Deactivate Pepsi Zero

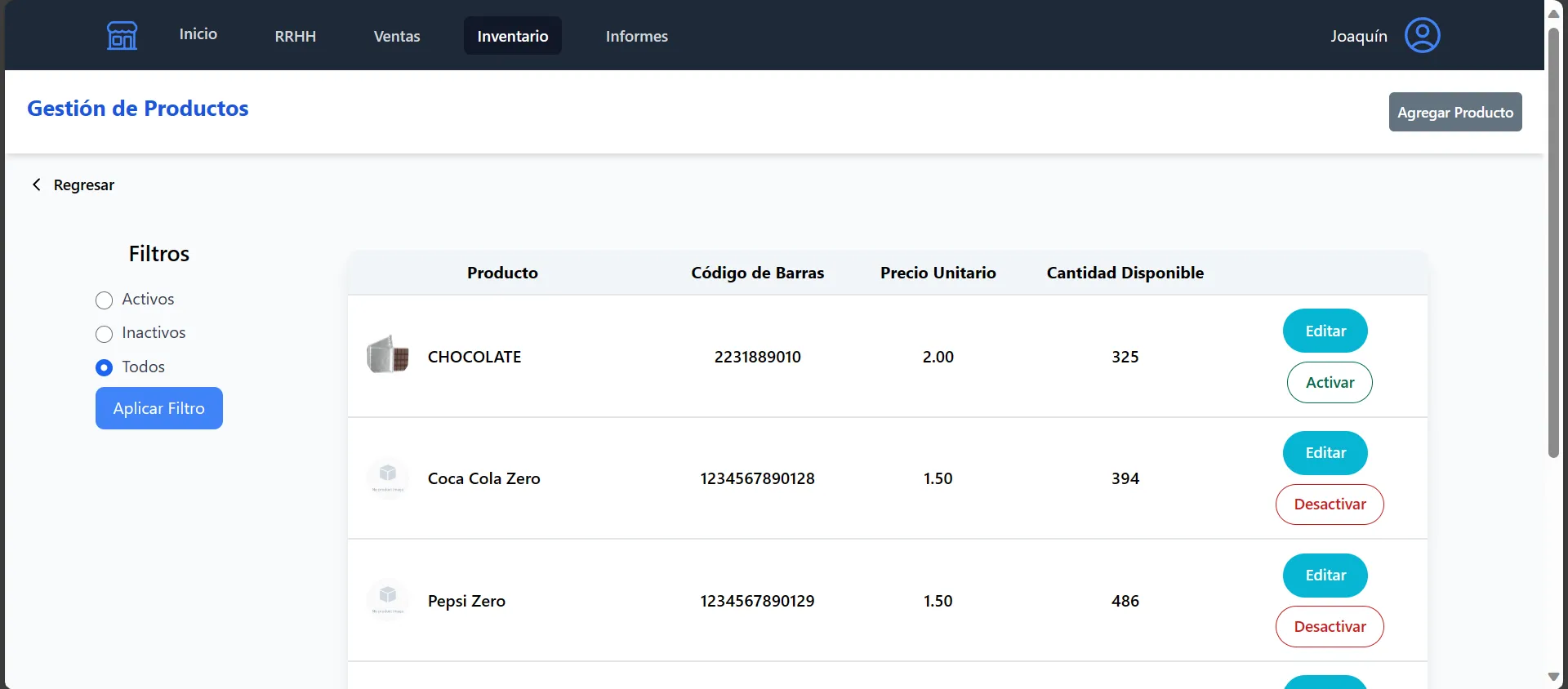(x=1330, y=627)
